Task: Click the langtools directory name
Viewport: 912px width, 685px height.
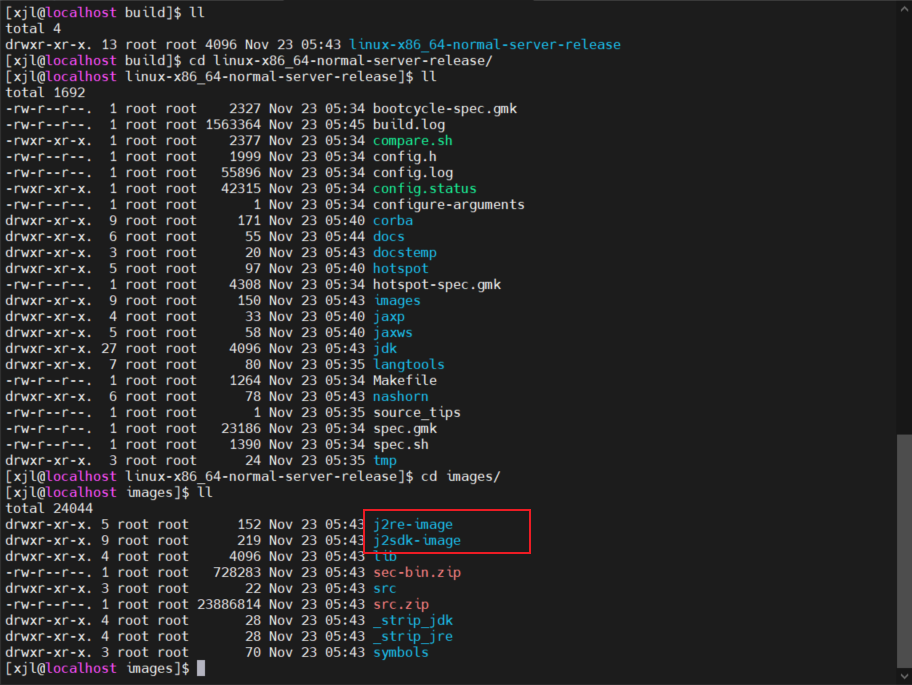Action: [409, 365]
